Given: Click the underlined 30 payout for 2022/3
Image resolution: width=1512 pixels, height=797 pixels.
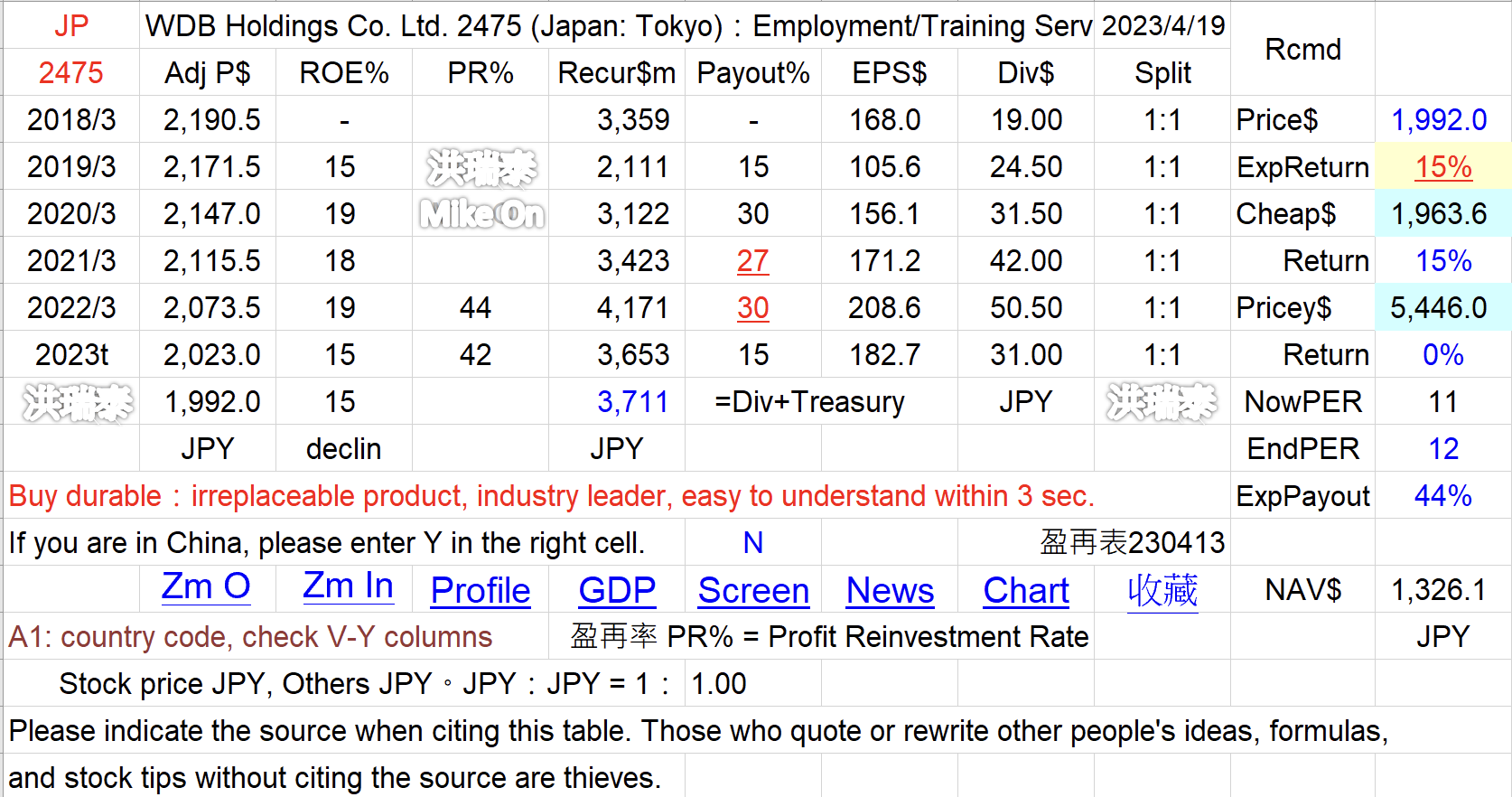Looking at the screenshot, I should pos(753,308).
